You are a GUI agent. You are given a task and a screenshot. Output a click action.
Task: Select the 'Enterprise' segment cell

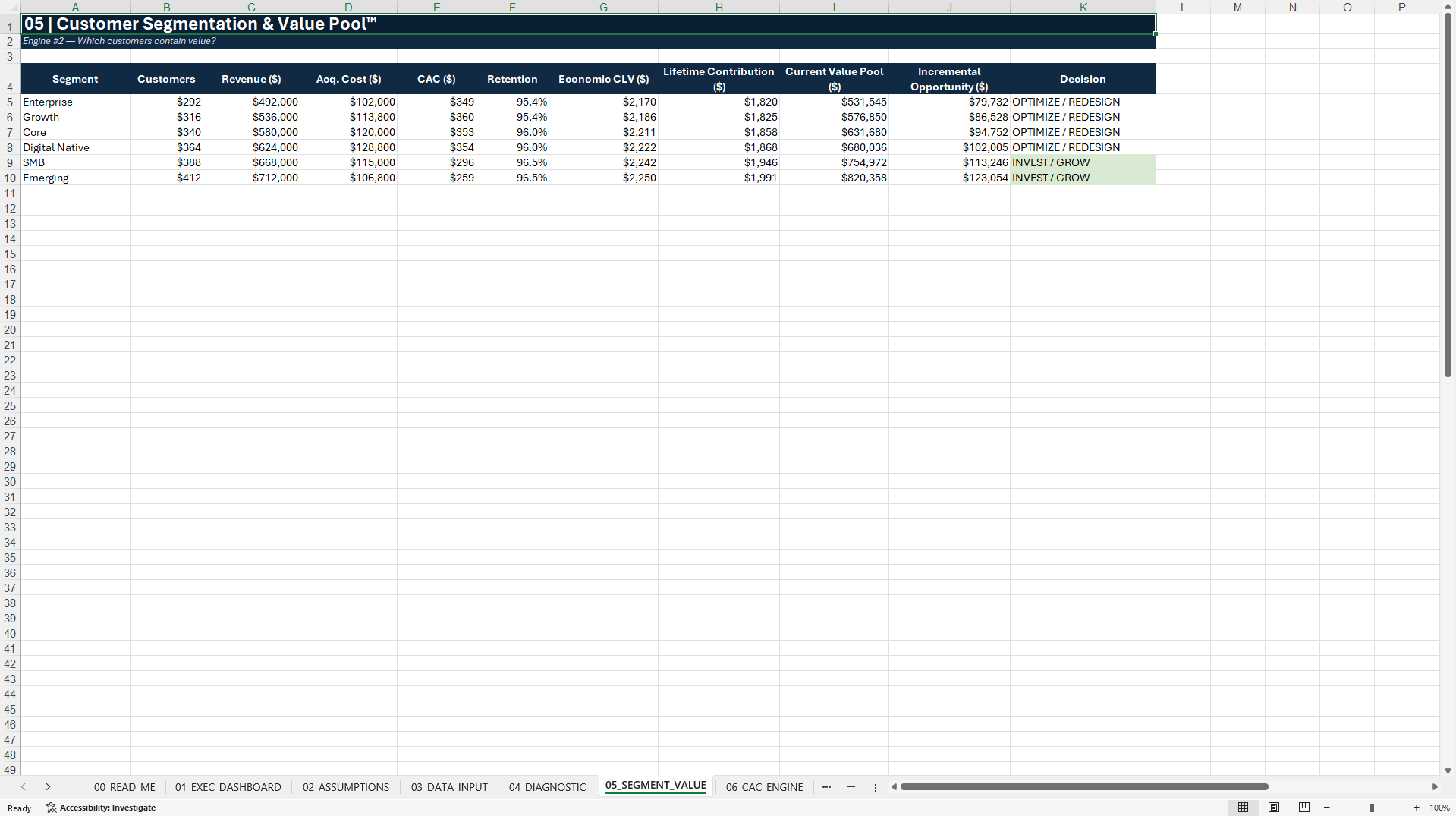[75, 102]
